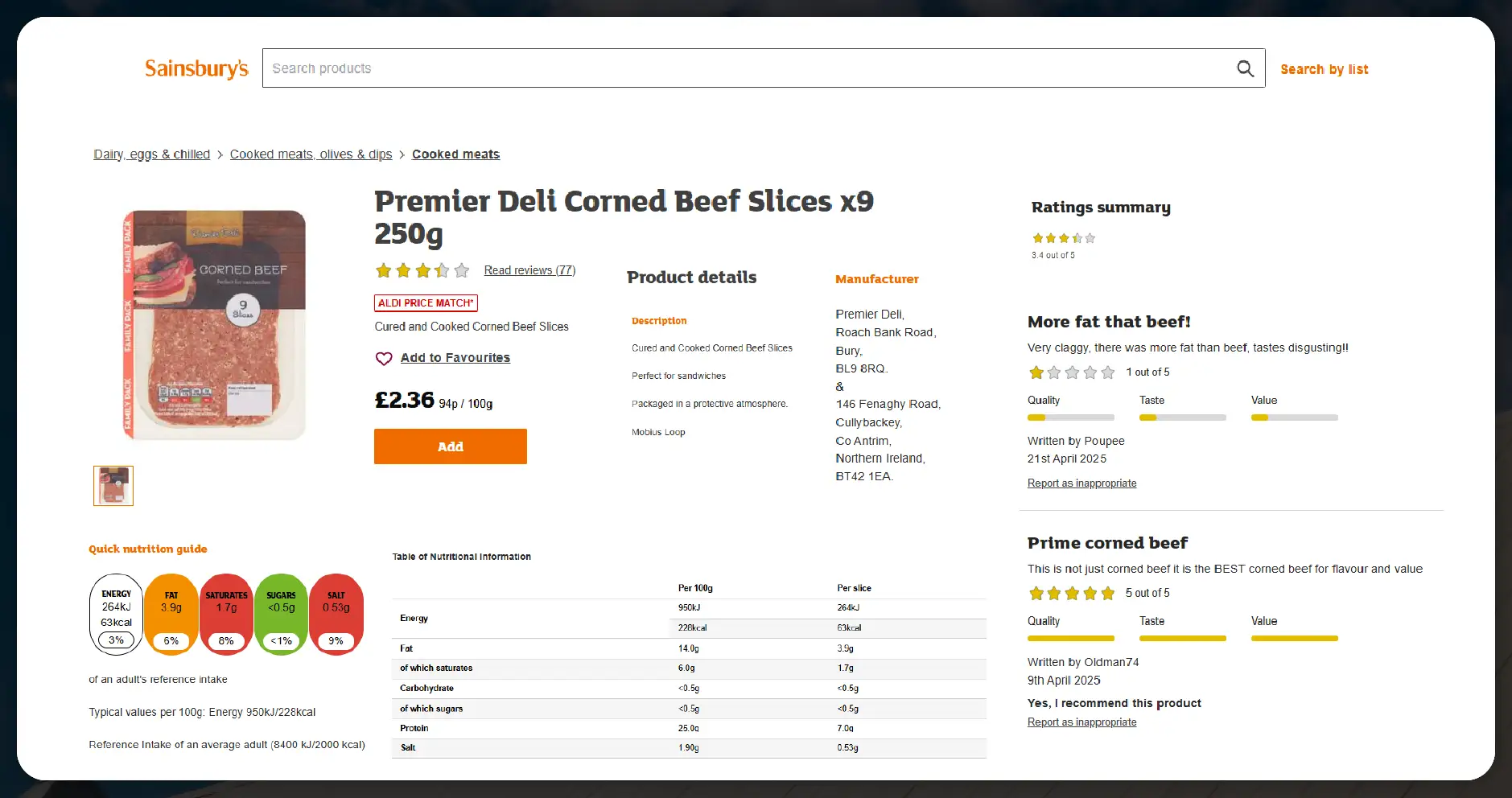Expand the Description section in Product details
Viewport: 1512px width, 798px height.
(x=658, y=320)
